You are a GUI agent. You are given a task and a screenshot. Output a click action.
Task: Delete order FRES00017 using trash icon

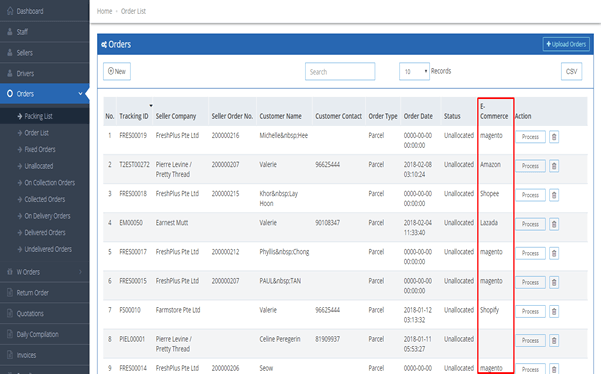click(554, 253)
